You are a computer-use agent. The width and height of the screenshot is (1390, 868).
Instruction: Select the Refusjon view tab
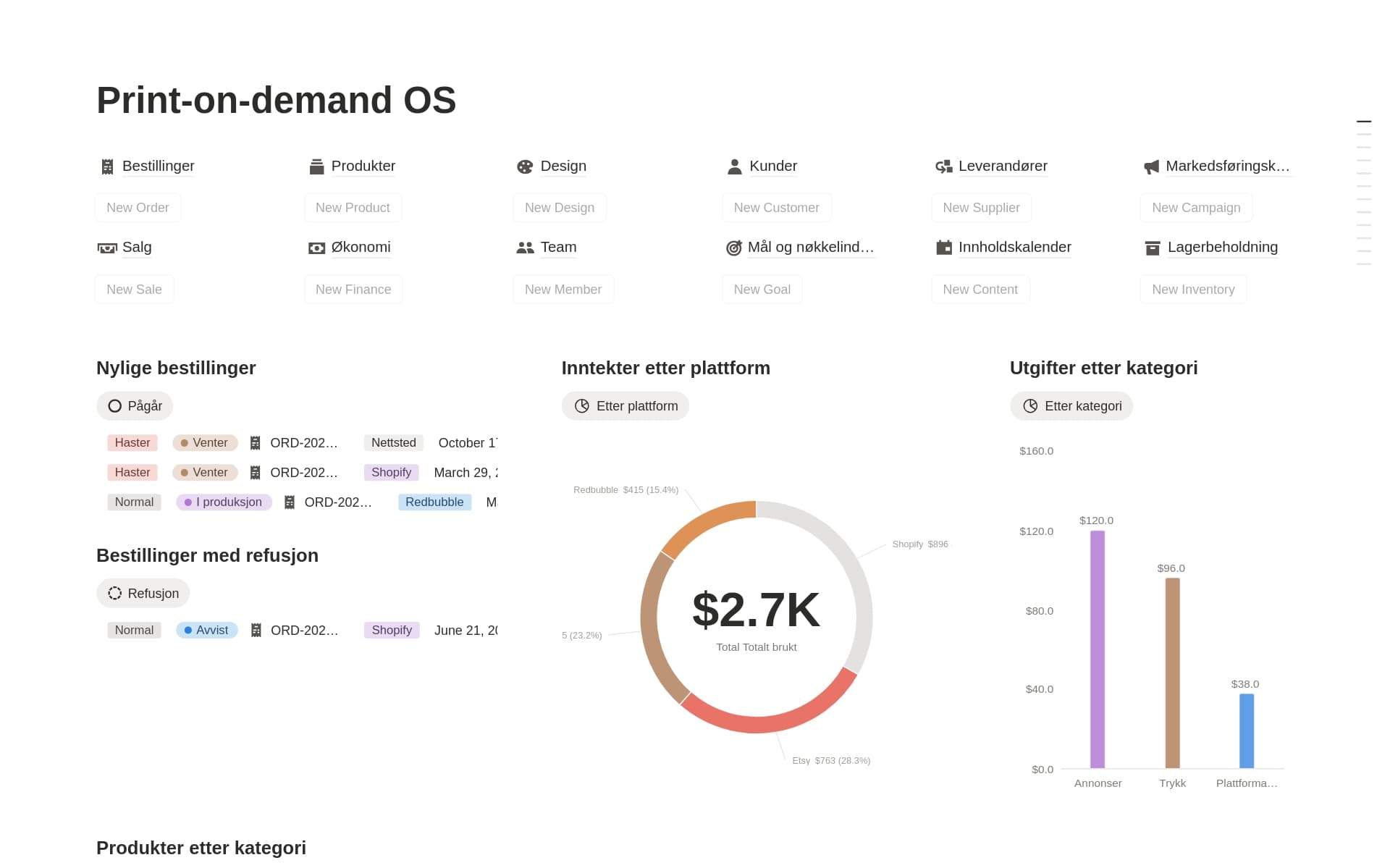click(x=143, y=594)
